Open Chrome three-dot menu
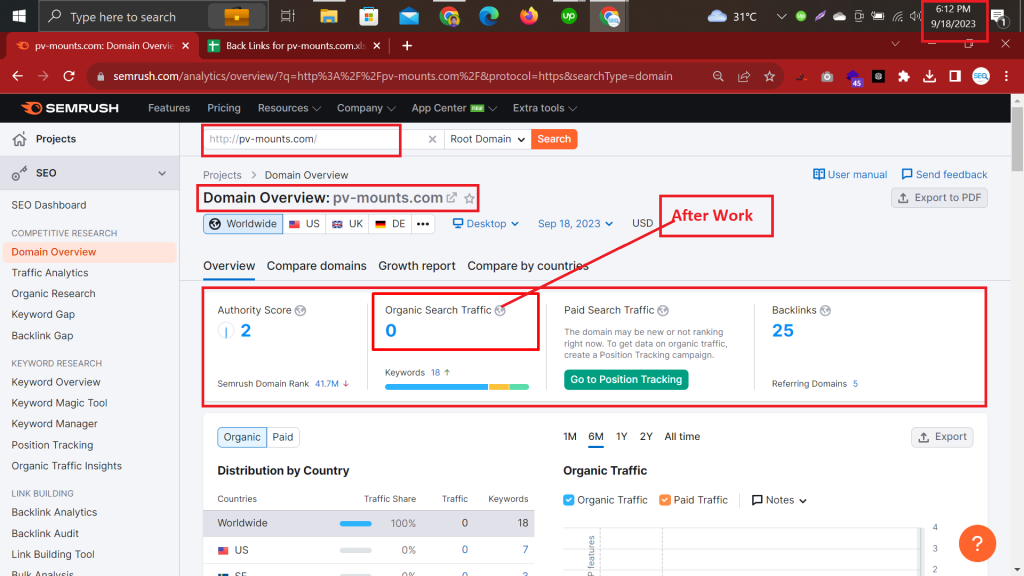The height and width of the screenshot is (576, 1024). pos(1006,76)
